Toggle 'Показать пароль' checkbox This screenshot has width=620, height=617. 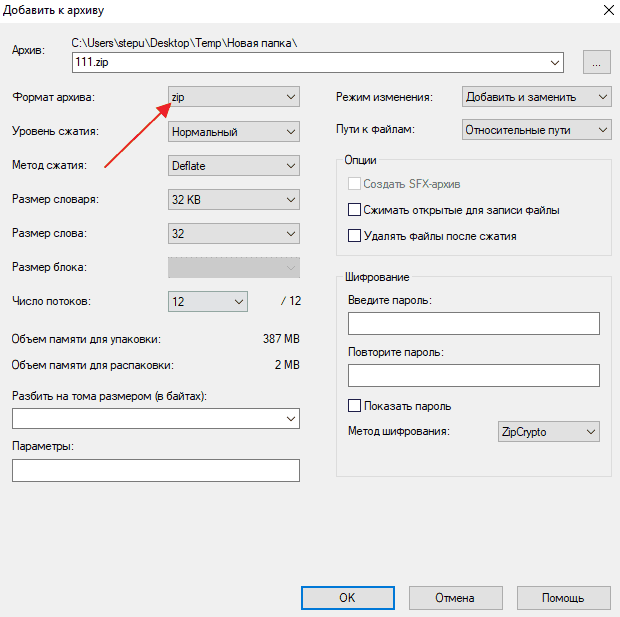point(353,406)
